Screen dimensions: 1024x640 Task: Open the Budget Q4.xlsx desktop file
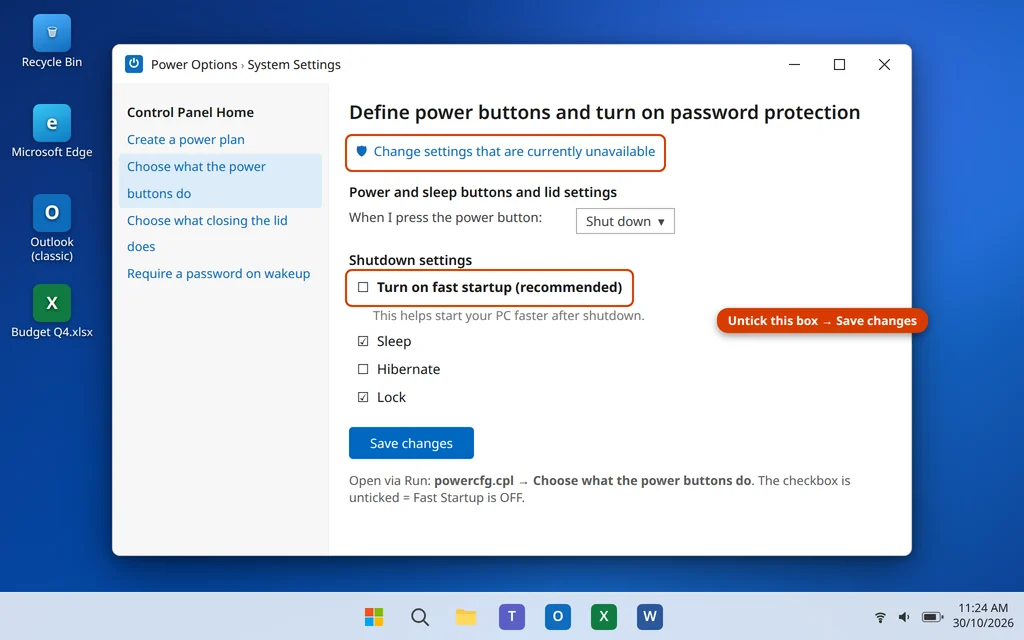52,312
